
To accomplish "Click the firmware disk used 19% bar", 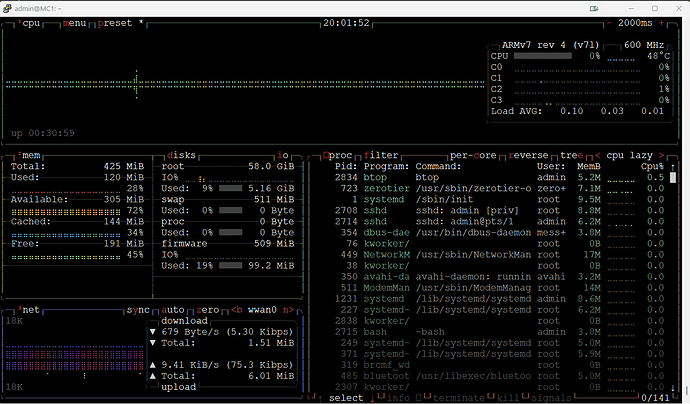I will tap(231, 265).
